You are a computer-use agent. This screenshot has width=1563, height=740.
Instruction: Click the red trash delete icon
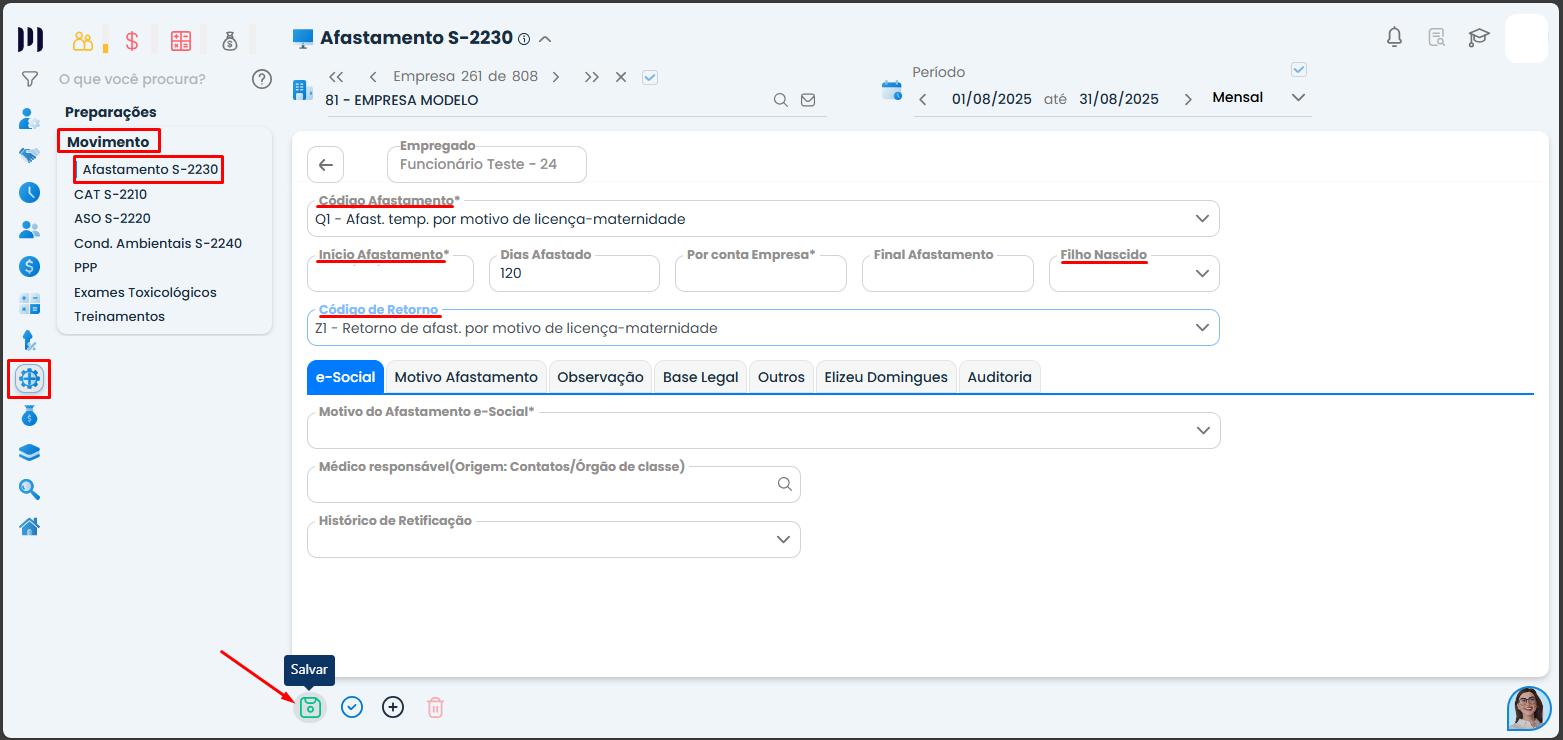click(435, 707)
